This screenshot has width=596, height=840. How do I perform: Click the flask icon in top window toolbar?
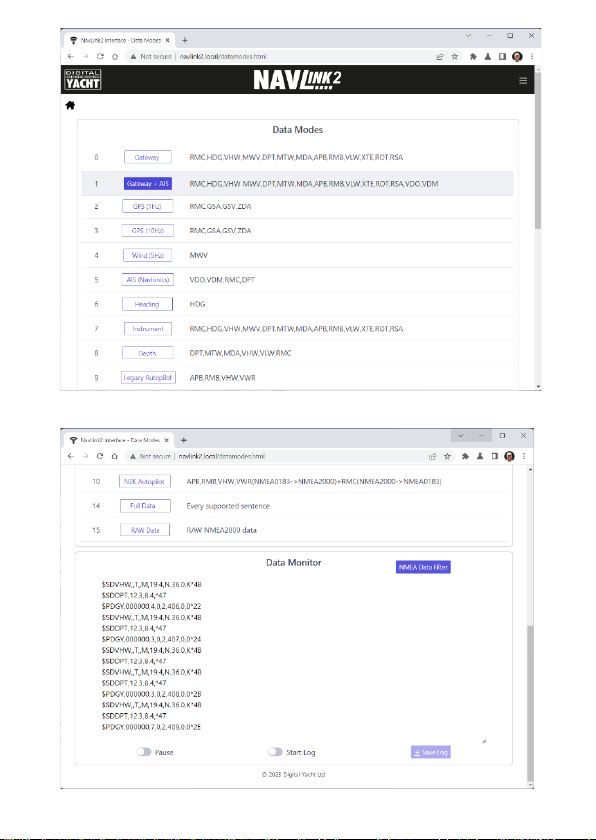(x=488, y=56)
